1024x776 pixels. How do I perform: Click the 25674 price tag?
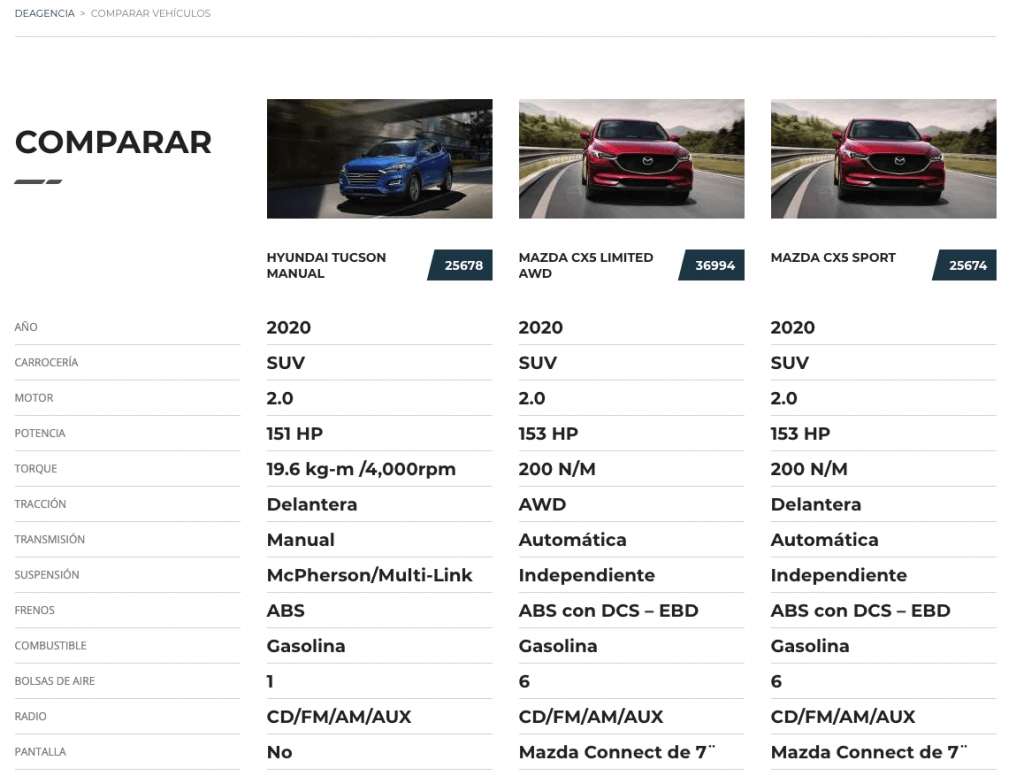coord(965,265)
